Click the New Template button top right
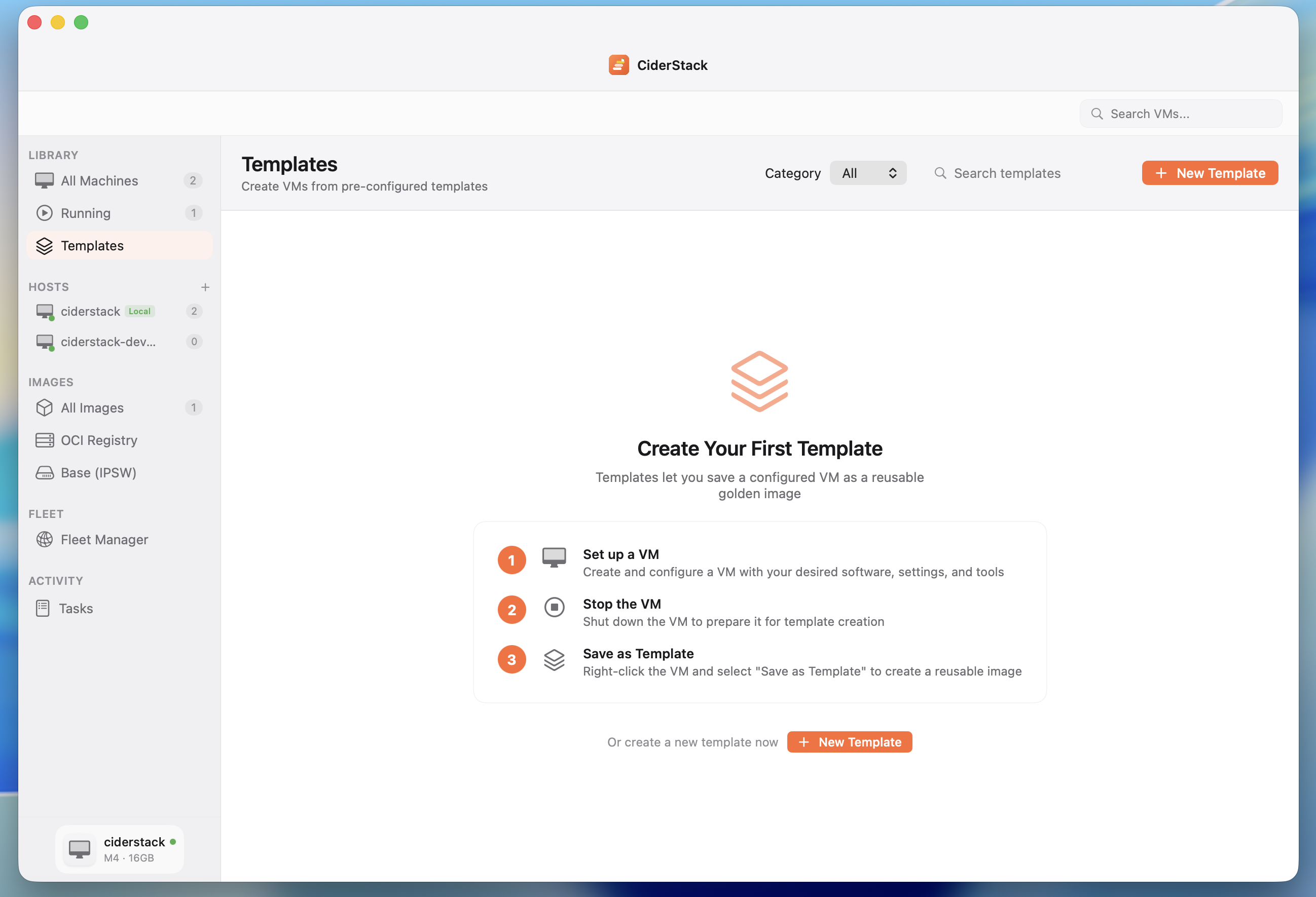 point(1210,173)
